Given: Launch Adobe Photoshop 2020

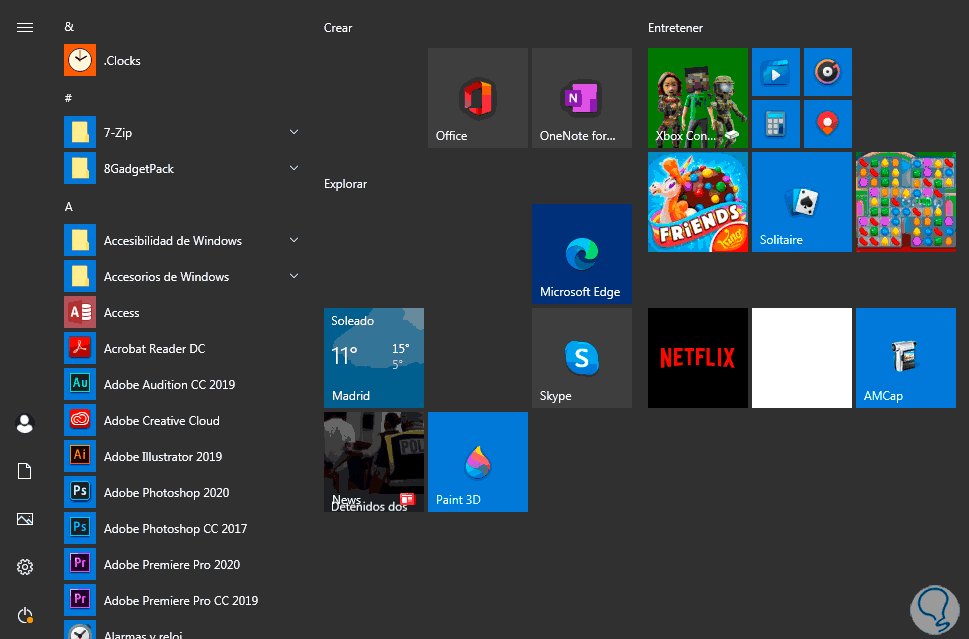Looking at the screenshot, I should (x=182, y=493).
